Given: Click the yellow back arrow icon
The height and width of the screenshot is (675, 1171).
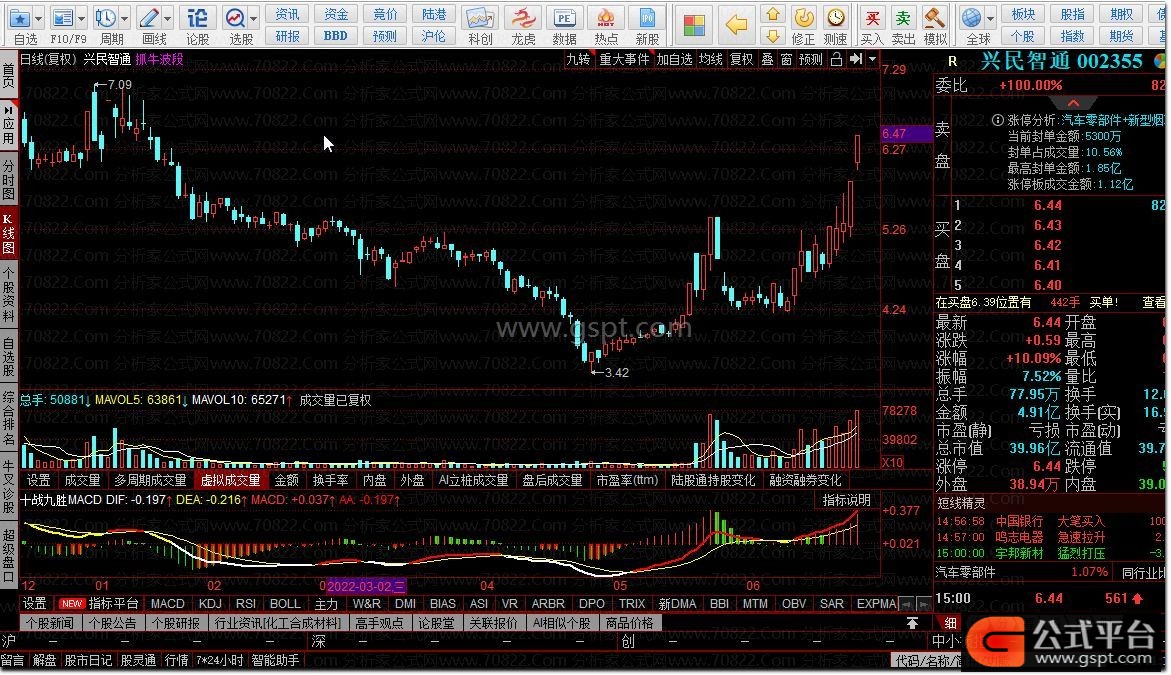Looking at the screenshot, I should coord(736,25).
